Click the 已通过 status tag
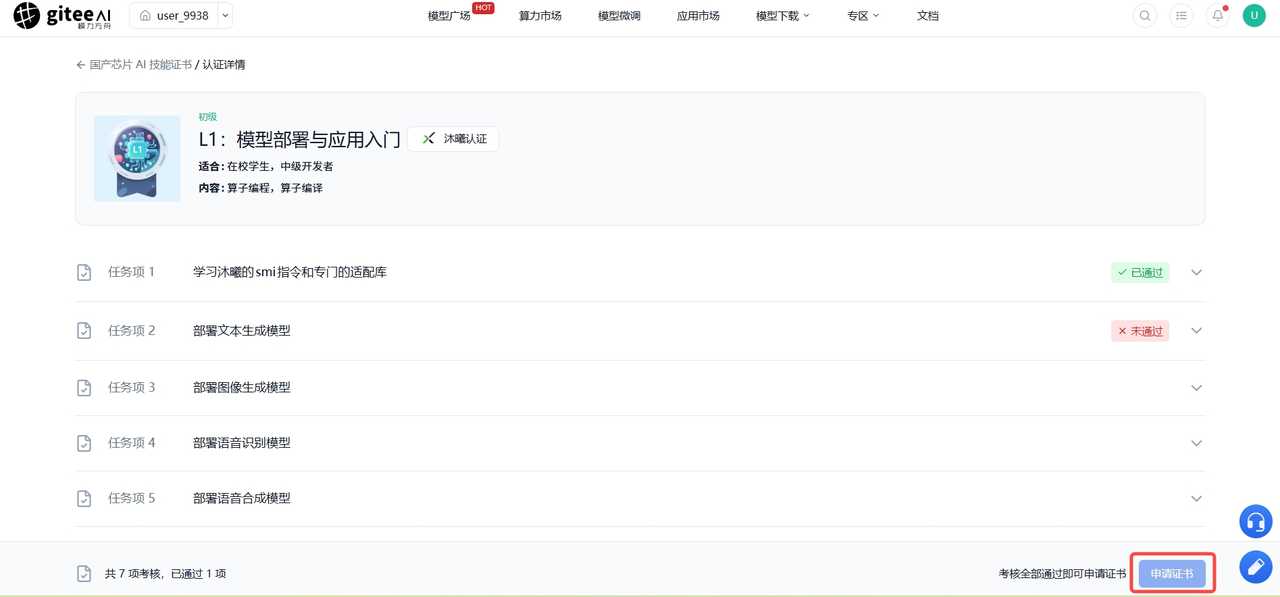The image size is (1280, 597). pos(1140,272)
